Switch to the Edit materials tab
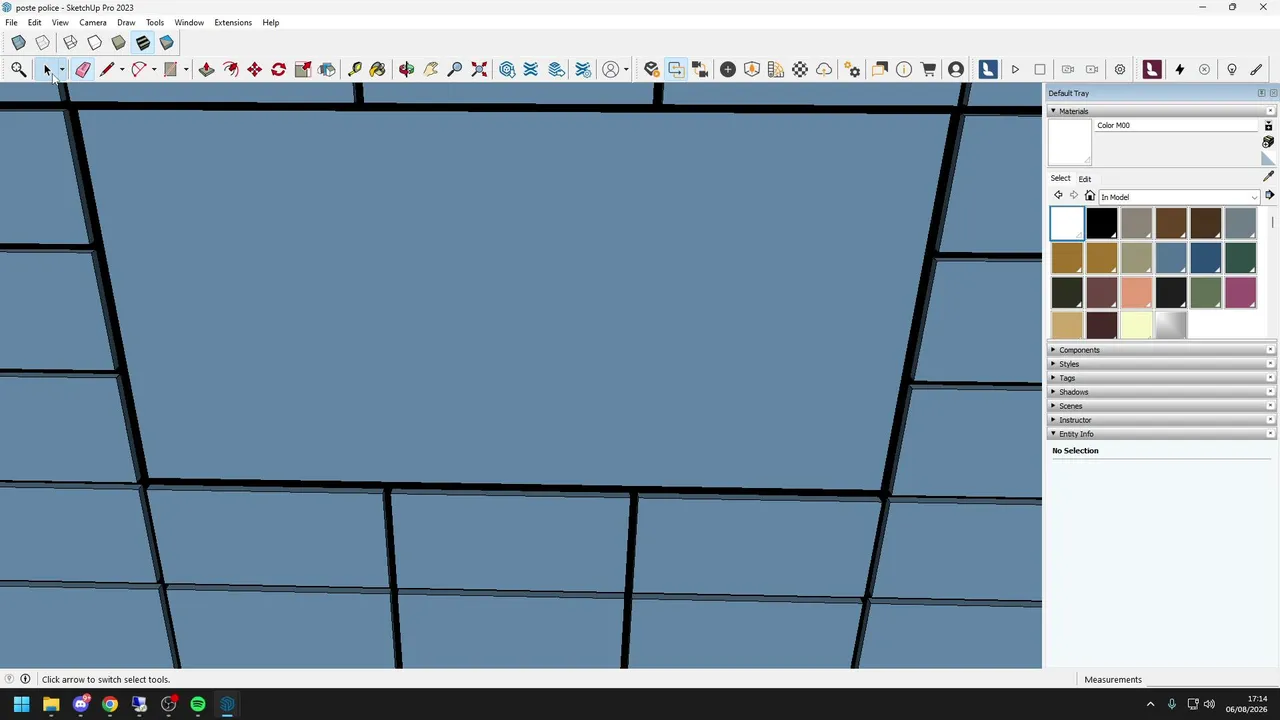Screen dimensions: 1280x720 pos(1085,179)
